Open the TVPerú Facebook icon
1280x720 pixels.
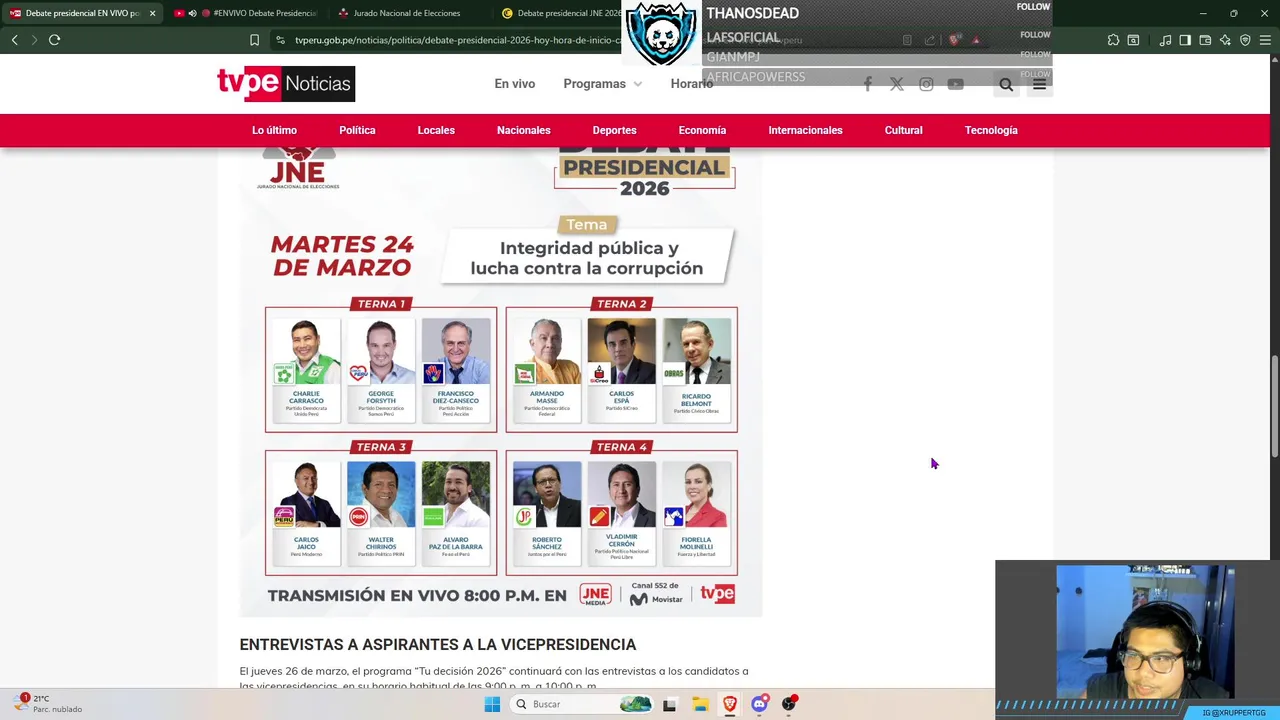pyautogui.click(x=867, y=84)
